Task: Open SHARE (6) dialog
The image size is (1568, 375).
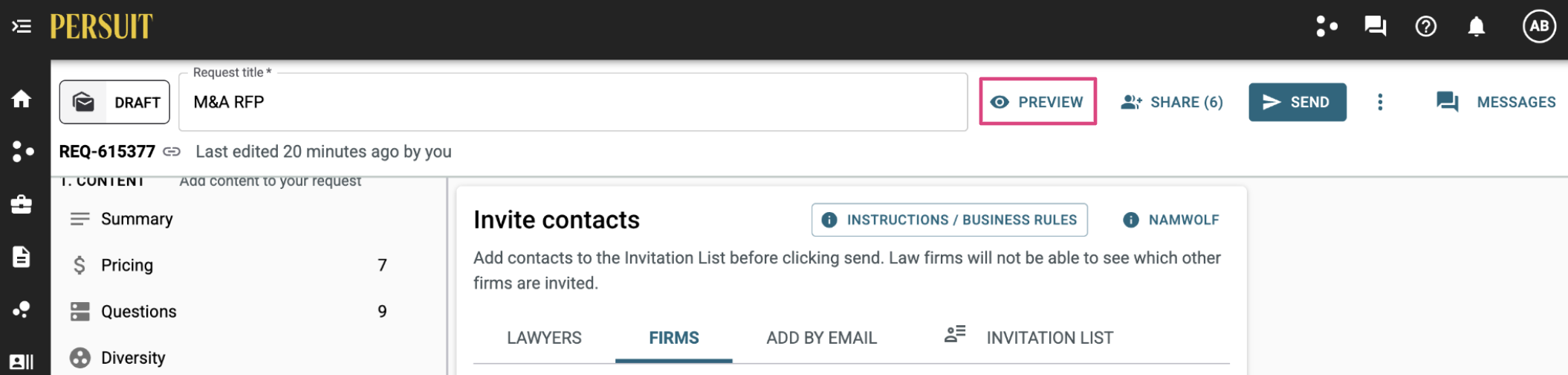Action: click(1172, 102)
